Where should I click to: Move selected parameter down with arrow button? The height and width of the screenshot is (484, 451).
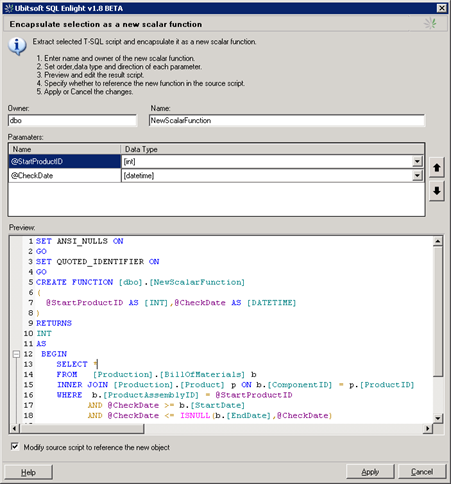pos(437,191)
